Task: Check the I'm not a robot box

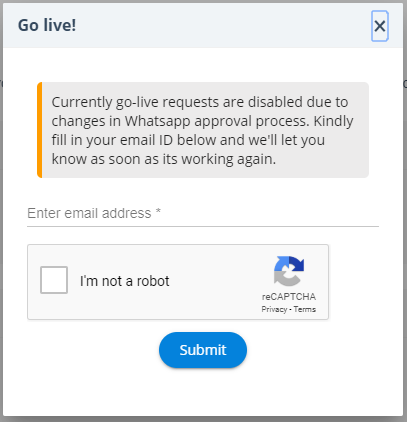Action: 54,280
